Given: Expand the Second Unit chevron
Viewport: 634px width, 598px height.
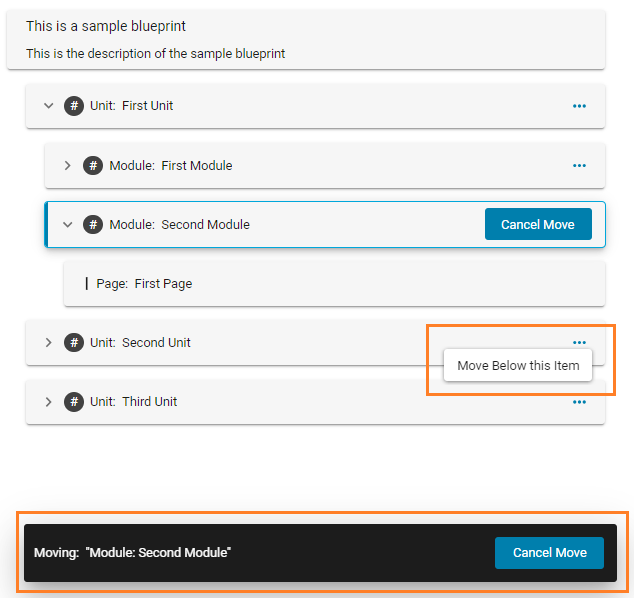Looking at the screenshot, I should 48,343.
